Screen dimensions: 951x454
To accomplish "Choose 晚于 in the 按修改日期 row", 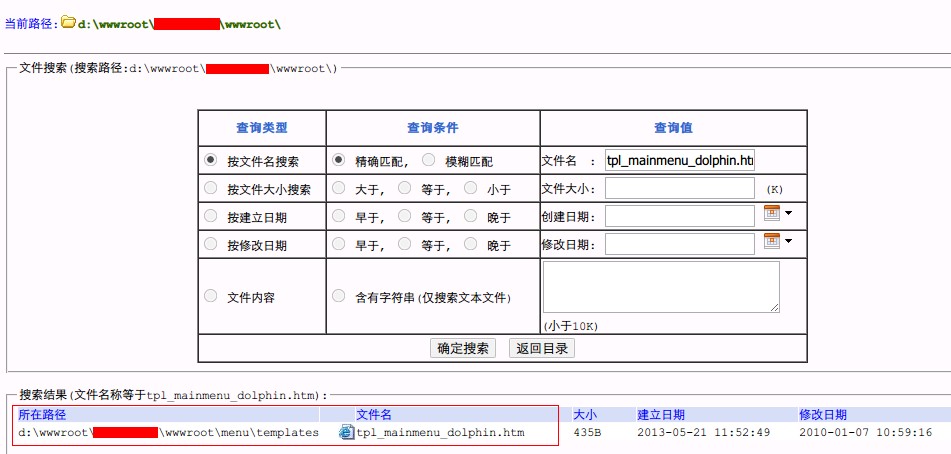I will pos(470,244).
